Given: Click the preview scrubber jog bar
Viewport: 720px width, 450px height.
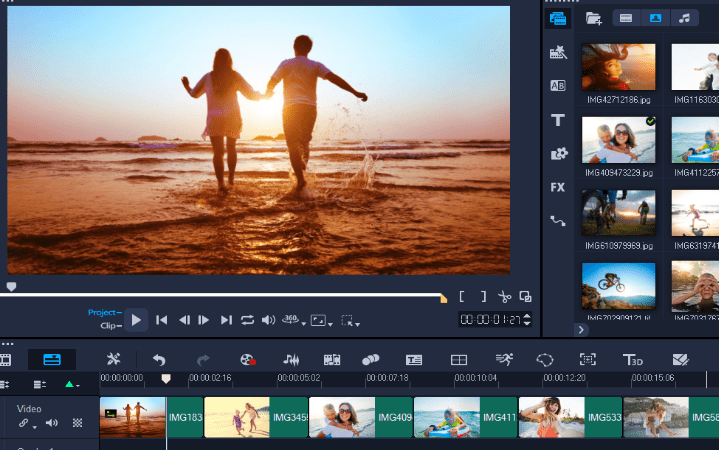Looking at the screenshot, I should pos(225,296).
